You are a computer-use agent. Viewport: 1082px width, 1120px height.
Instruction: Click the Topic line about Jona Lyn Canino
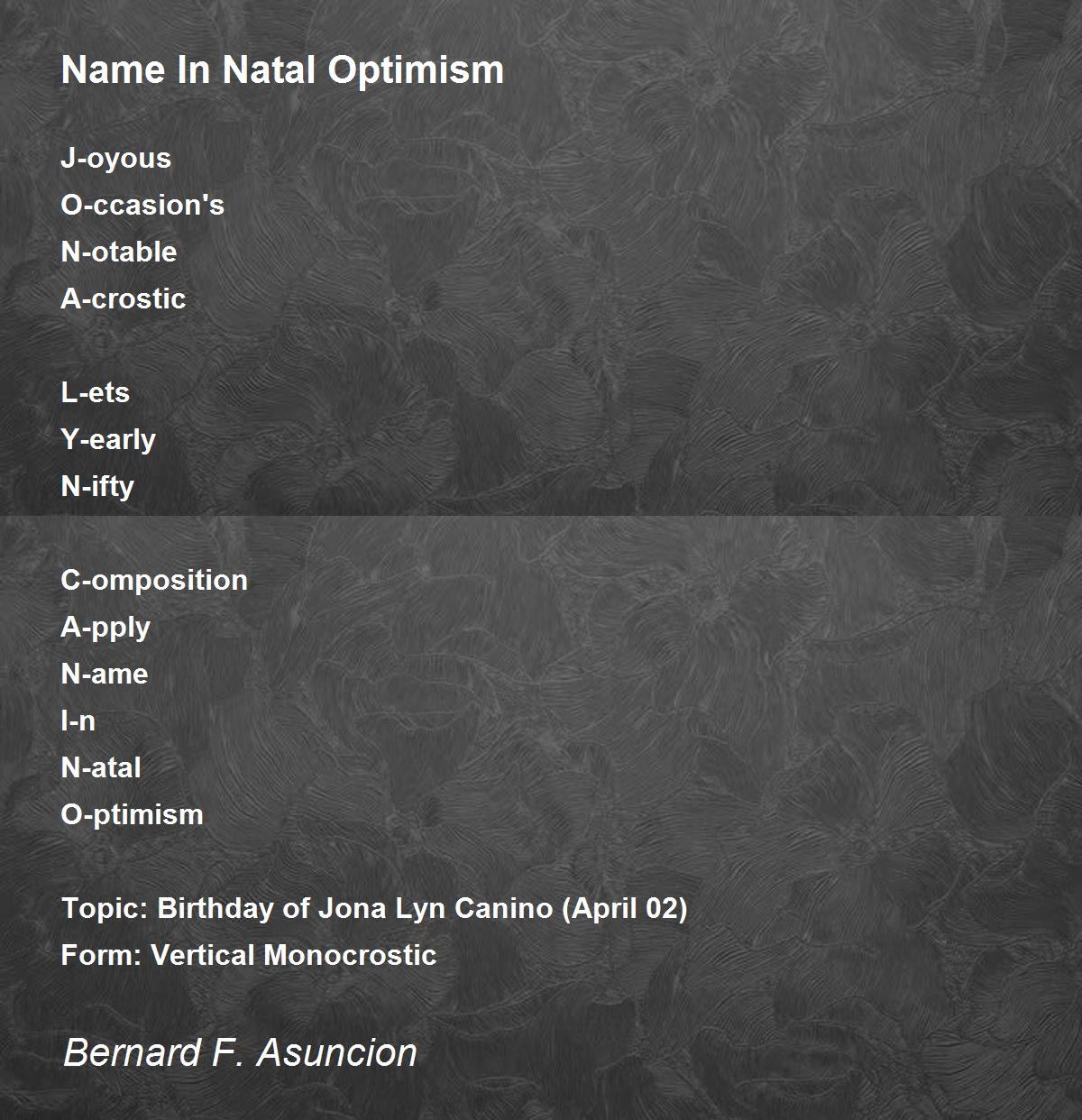pyautogui.click(x=374, y=908)
